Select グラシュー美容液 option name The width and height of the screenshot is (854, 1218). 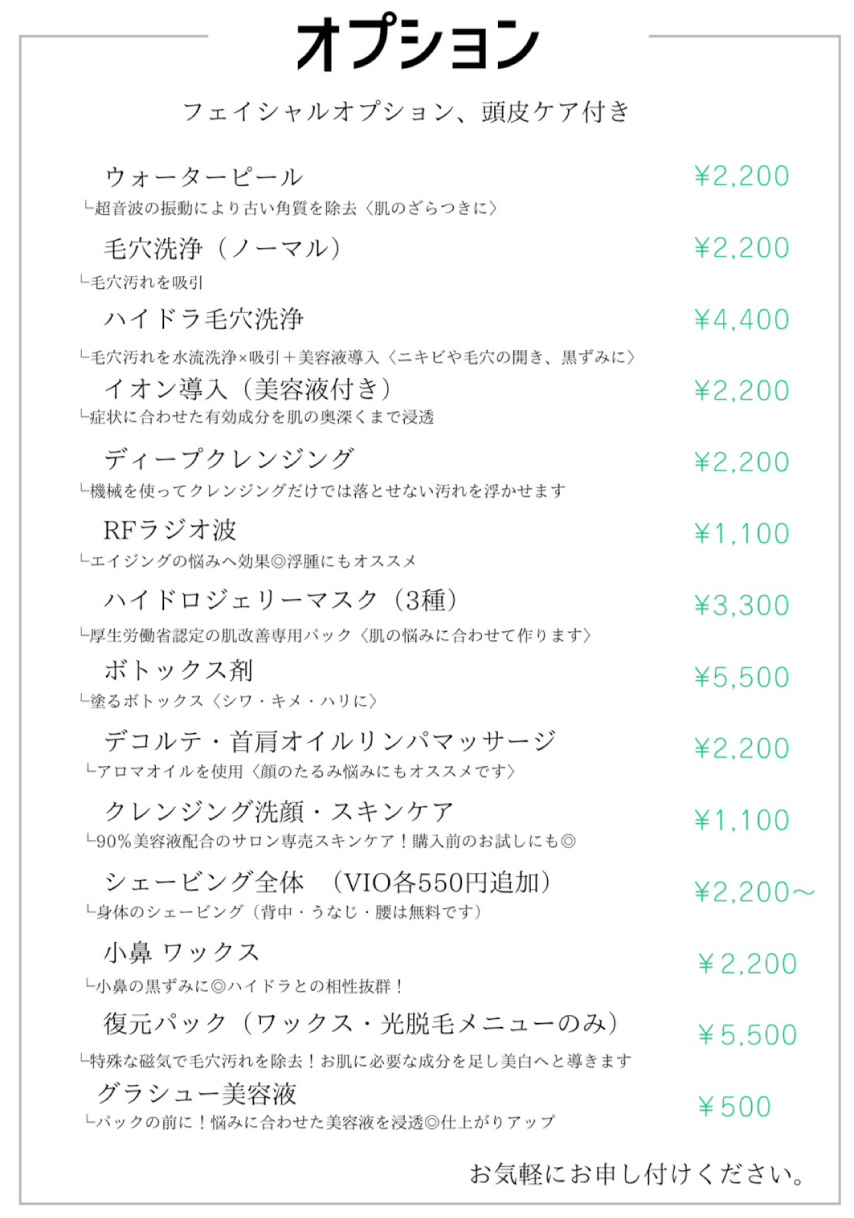[197, 1091]
